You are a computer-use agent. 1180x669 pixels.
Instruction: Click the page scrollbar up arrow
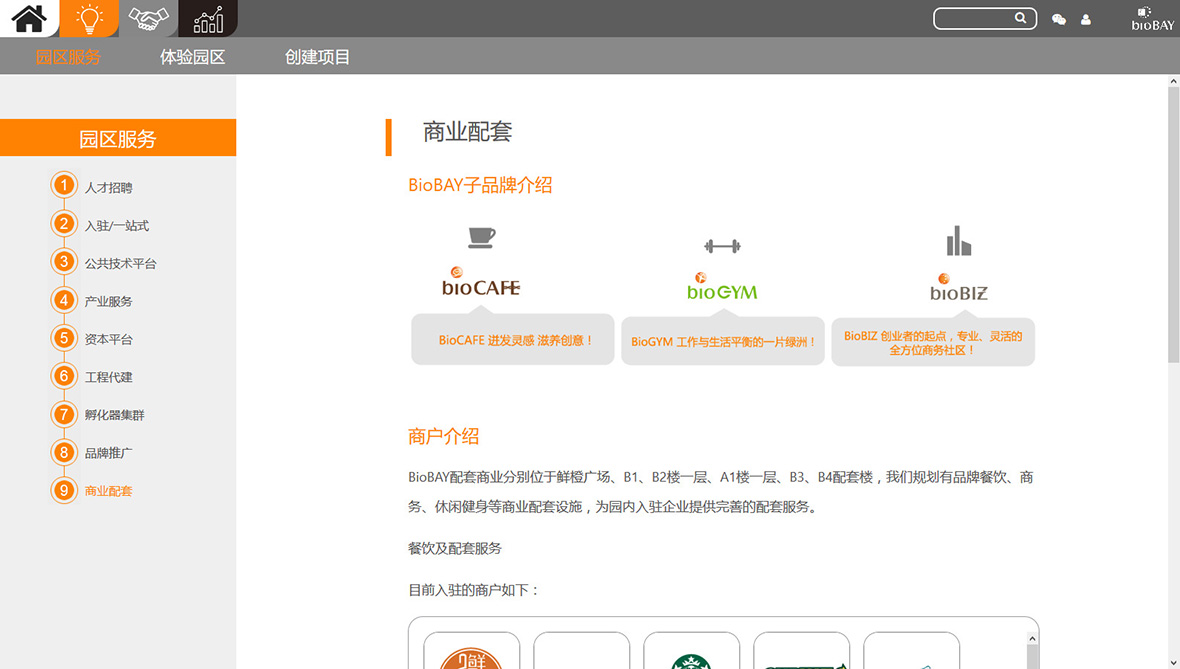[x=1174, y=81]
